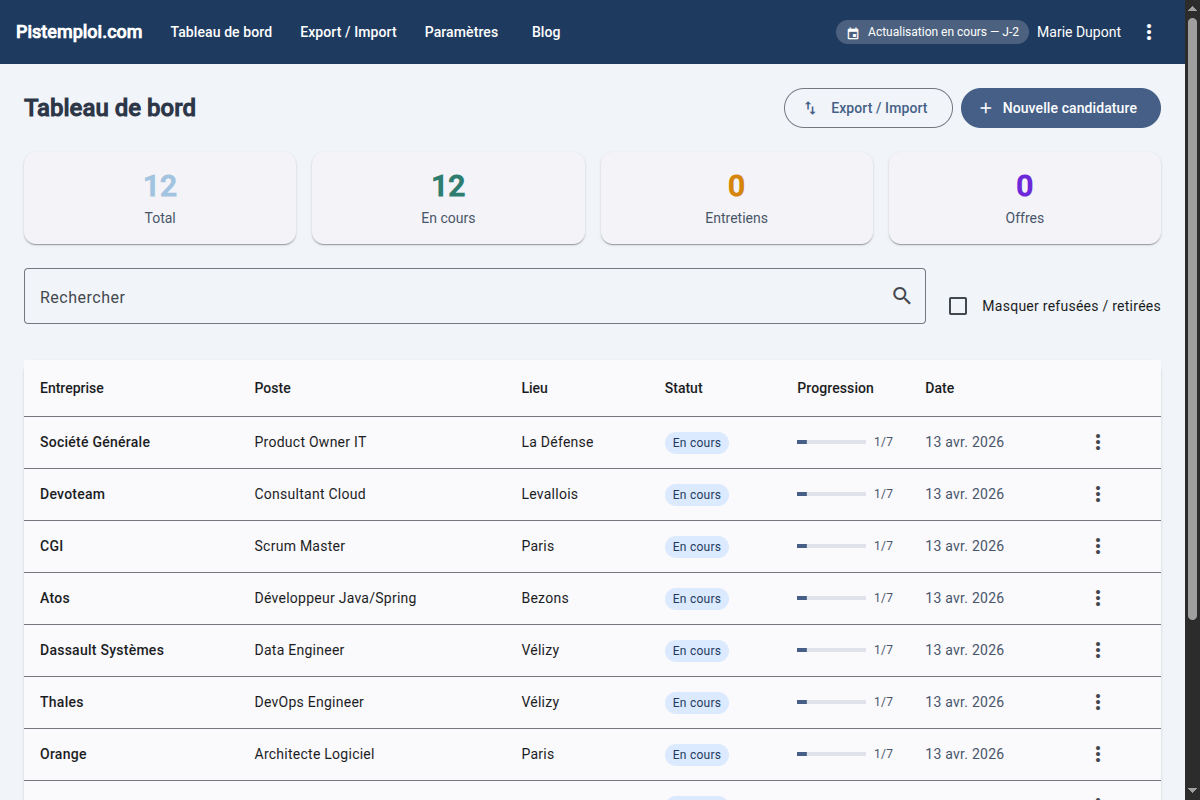The width and height of the screenshot is (1200, 800).
Task: Click the Nouvelle candidature button
Action: click(1060, 108)
